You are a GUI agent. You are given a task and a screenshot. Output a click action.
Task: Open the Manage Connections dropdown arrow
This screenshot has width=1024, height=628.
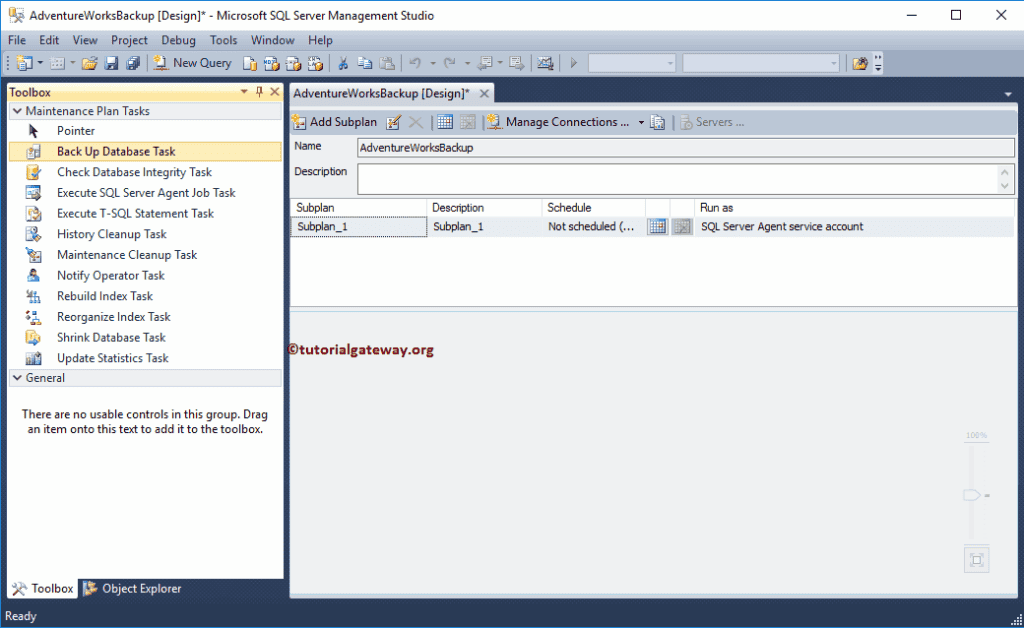pyautogui.click(x=640, y=121)
